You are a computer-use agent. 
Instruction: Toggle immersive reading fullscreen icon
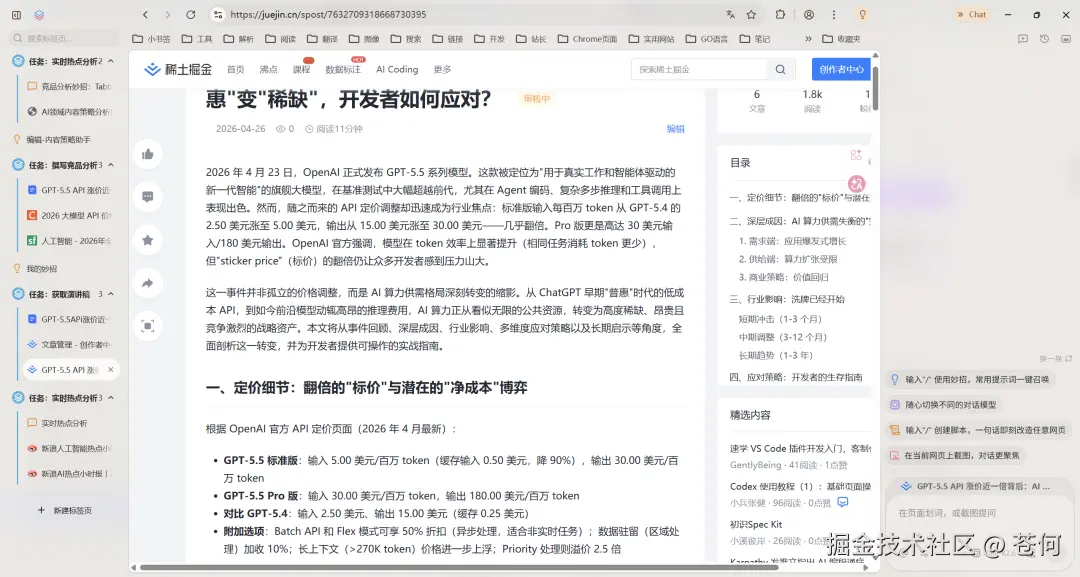pyautogui.click(x=147, y=326)
